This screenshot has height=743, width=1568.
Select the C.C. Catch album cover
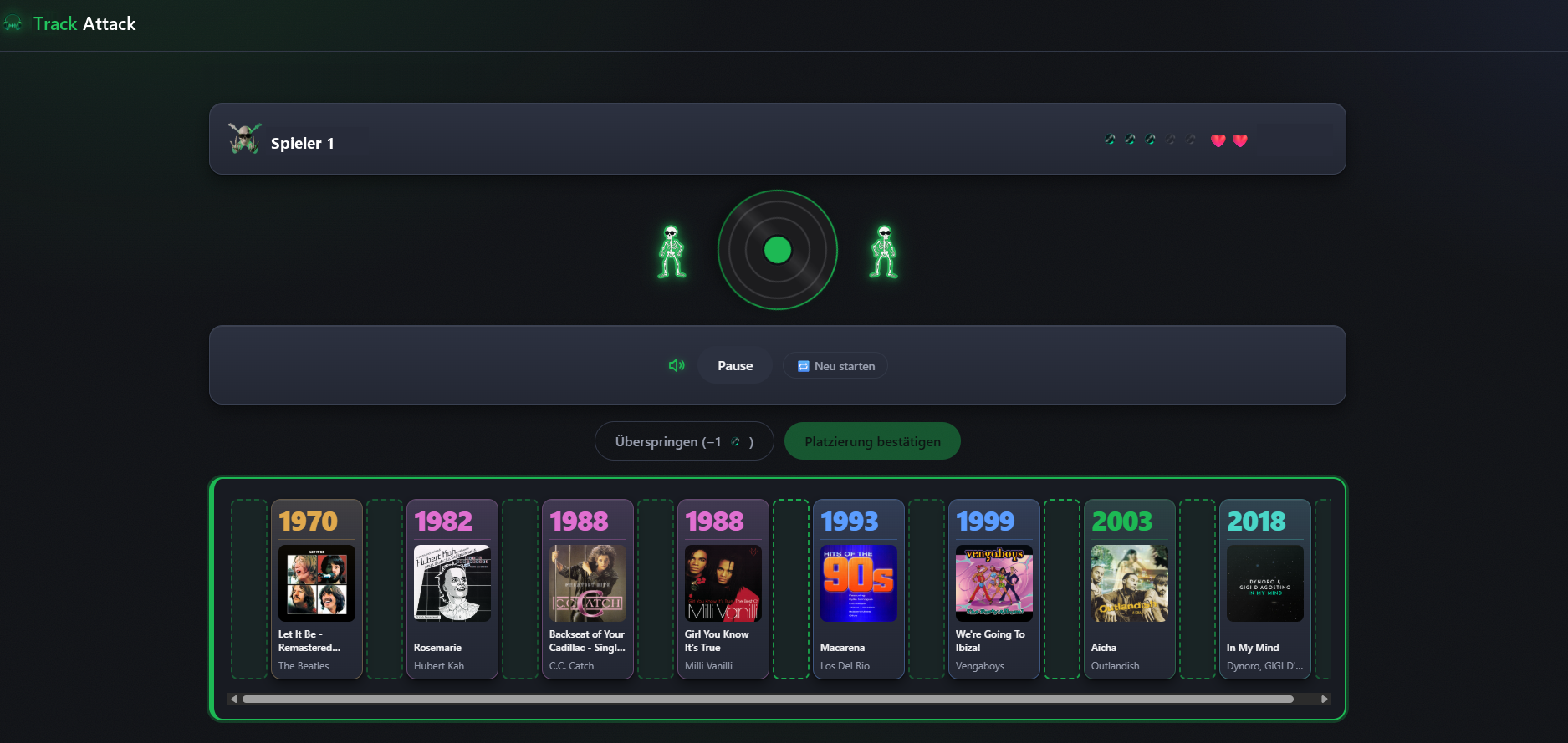(x=588, y=583)
